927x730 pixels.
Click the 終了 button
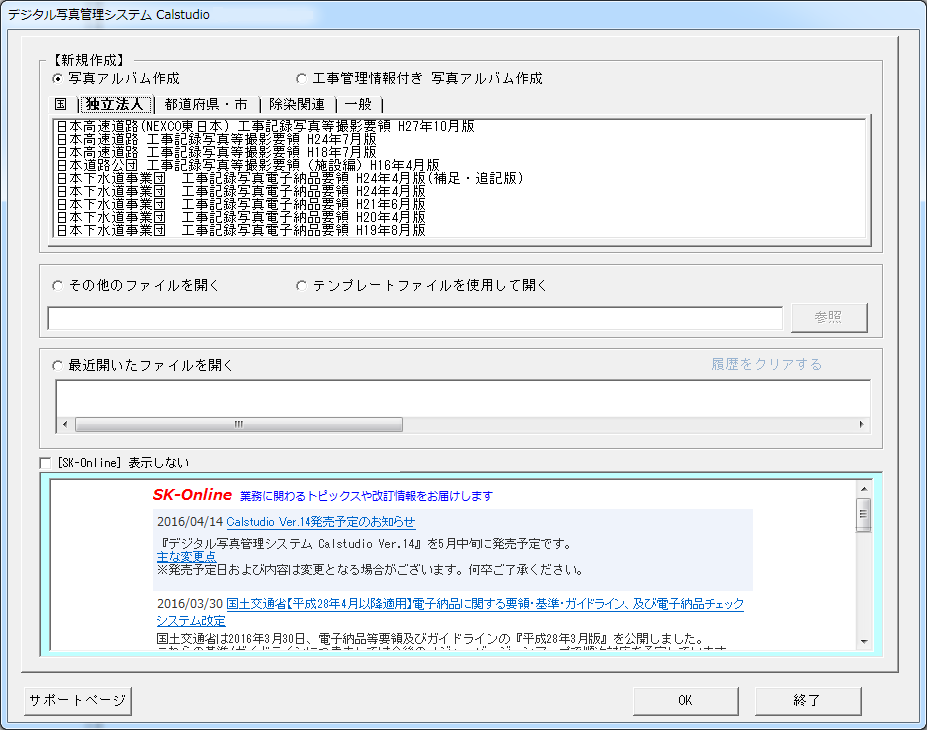click(x=807, y=700)
